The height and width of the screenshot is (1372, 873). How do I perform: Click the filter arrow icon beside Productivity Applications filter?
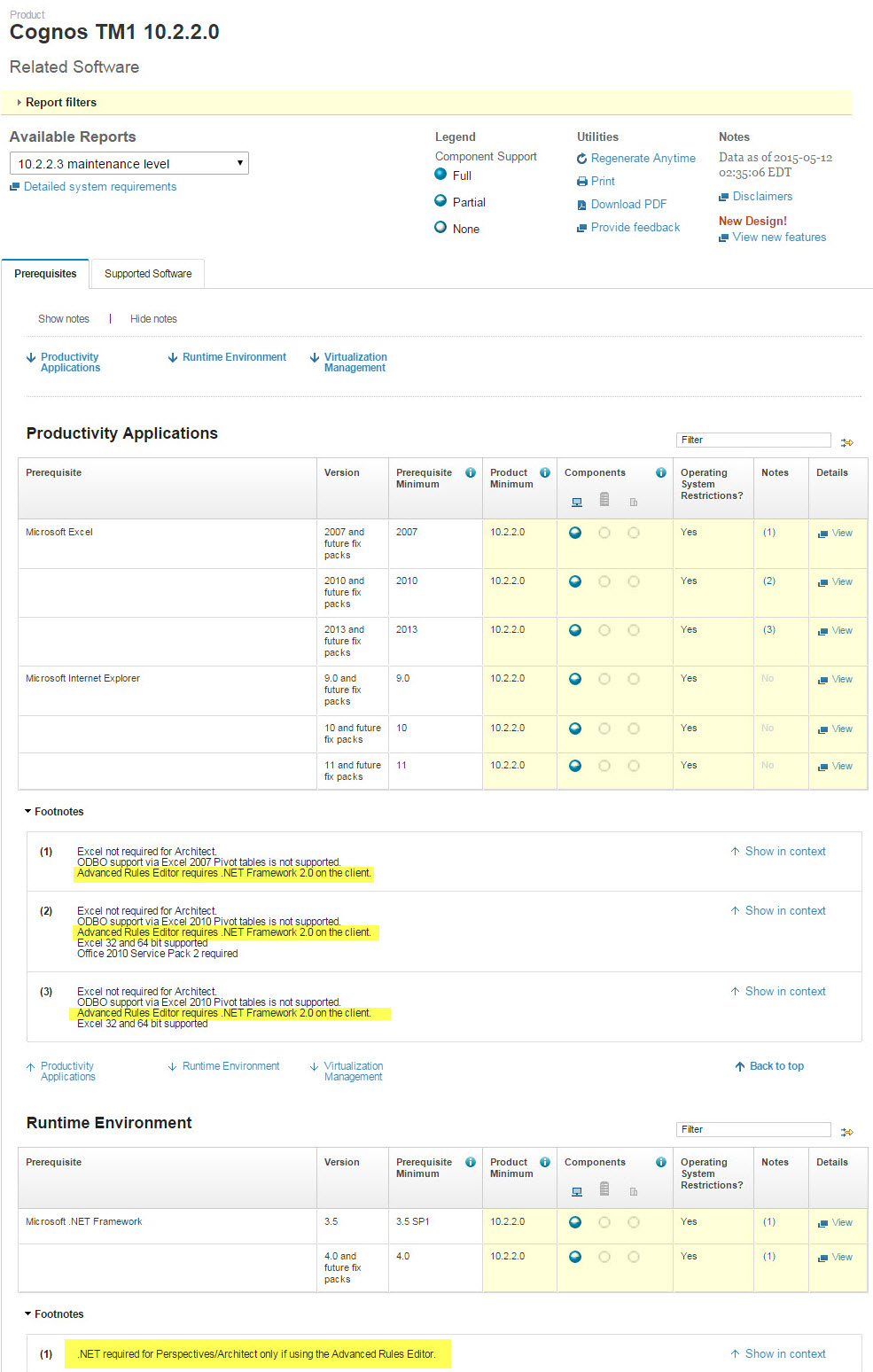coord(847,441)
